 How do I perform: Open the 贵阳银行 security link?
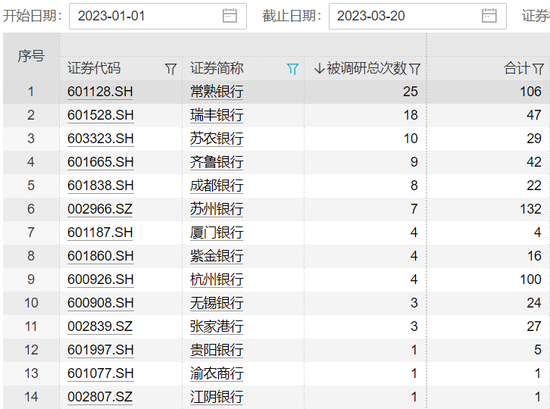[x=216, y=350]
